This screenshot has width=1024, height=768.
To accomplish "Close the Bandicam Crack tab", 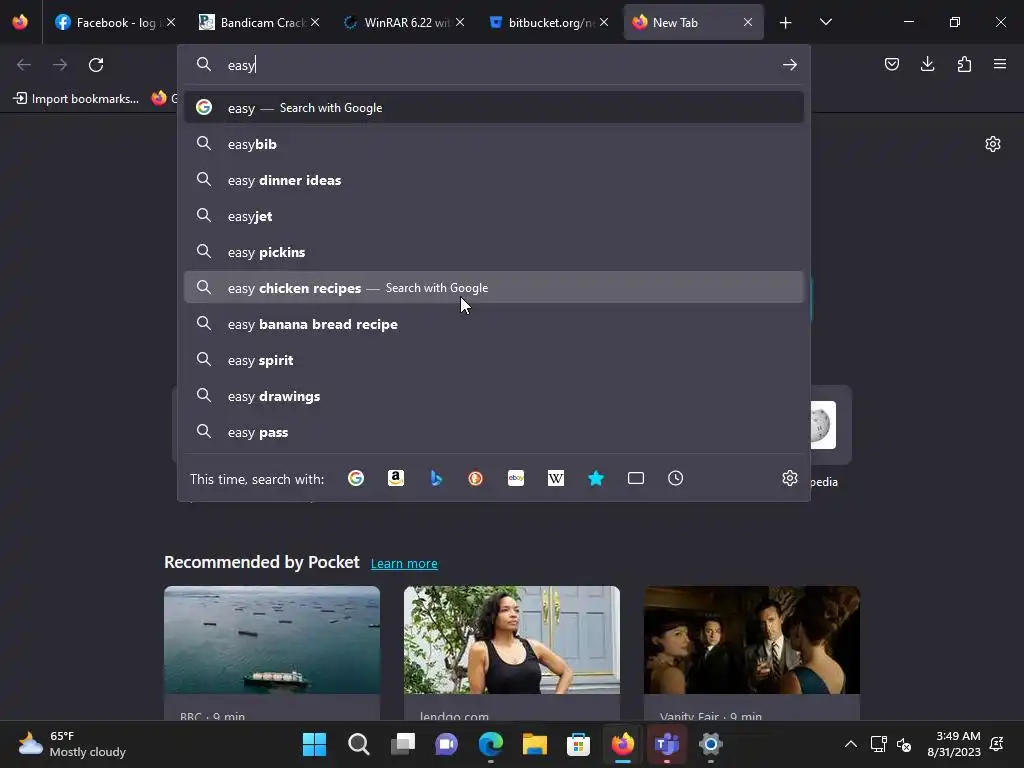I will [315, 23].
